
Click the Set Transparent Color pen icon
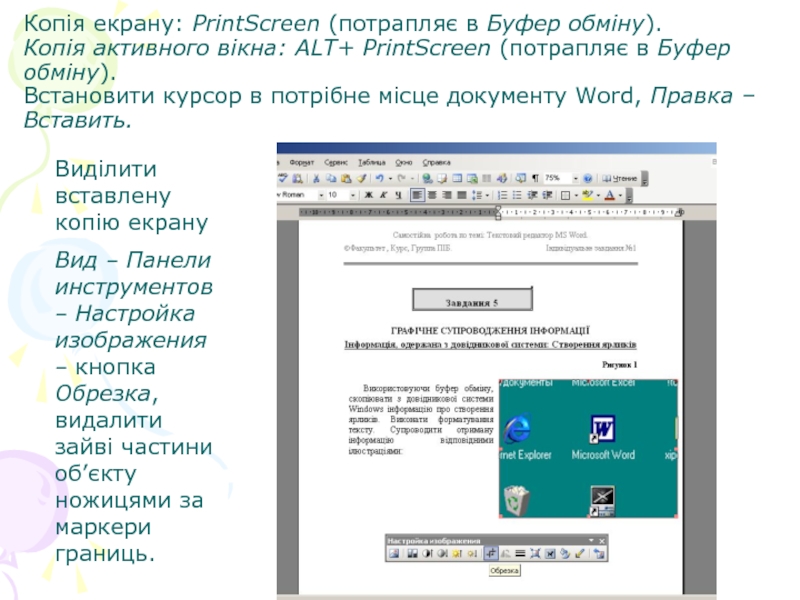click(x=580, y=554)
